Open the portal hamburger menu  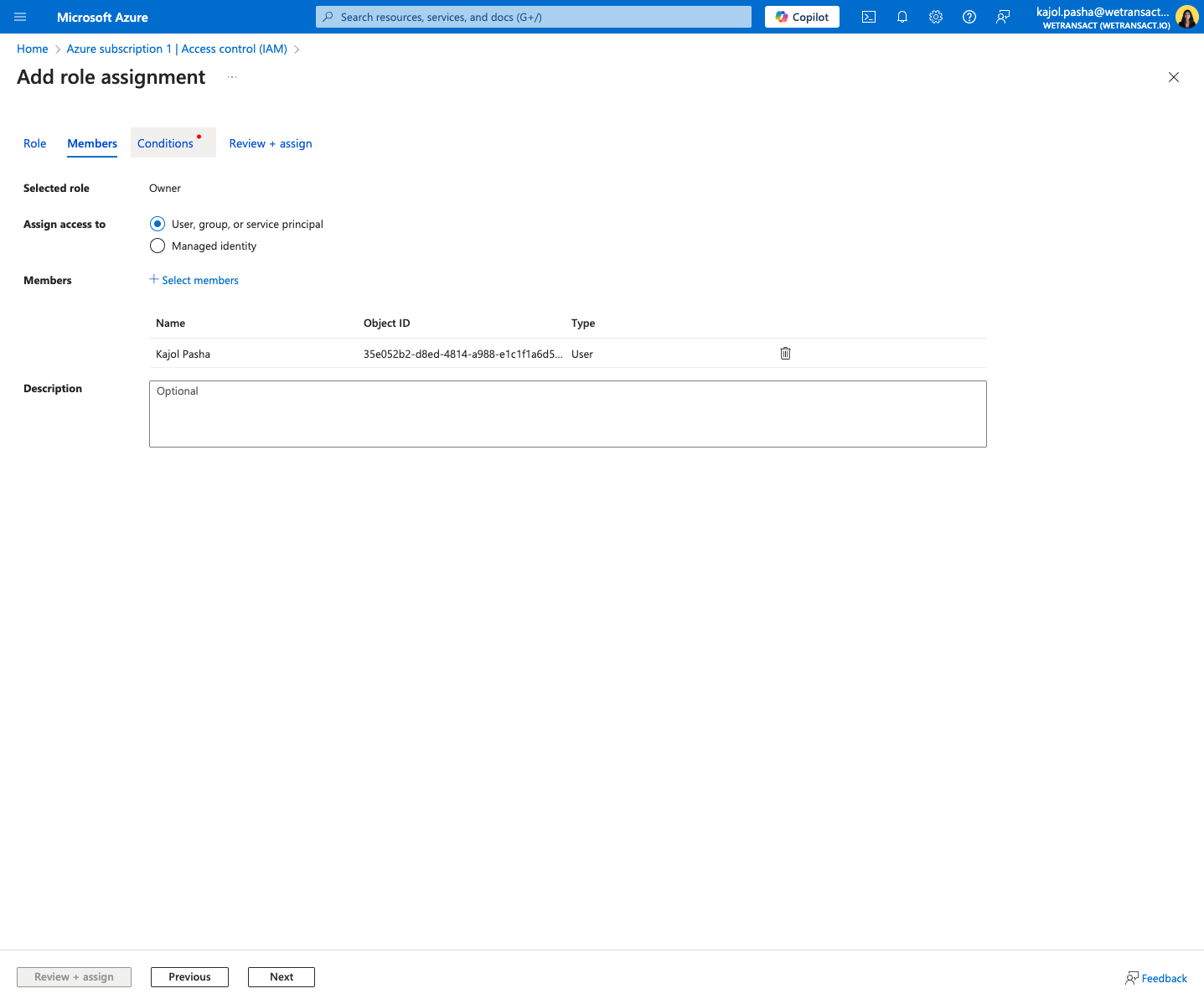[20, 17]
